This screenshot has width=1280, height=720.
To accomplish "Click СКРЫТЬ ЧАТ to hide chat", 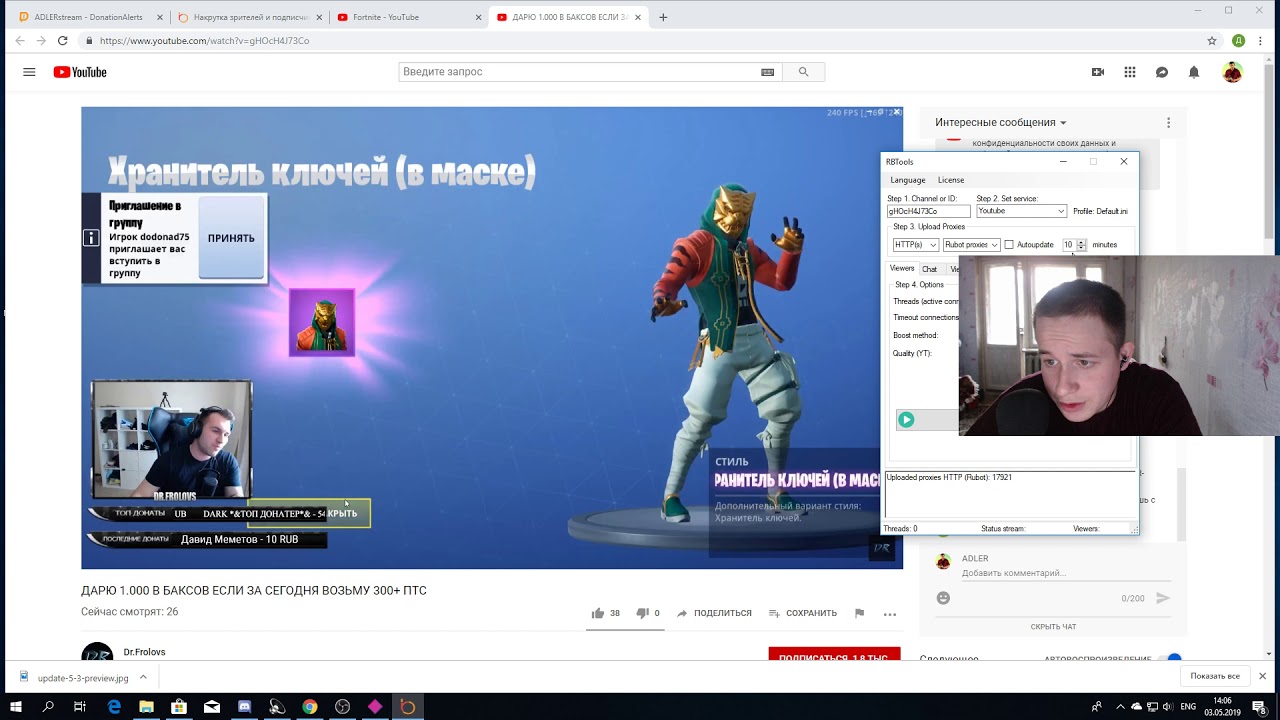I will click(x=1053, y=627).
